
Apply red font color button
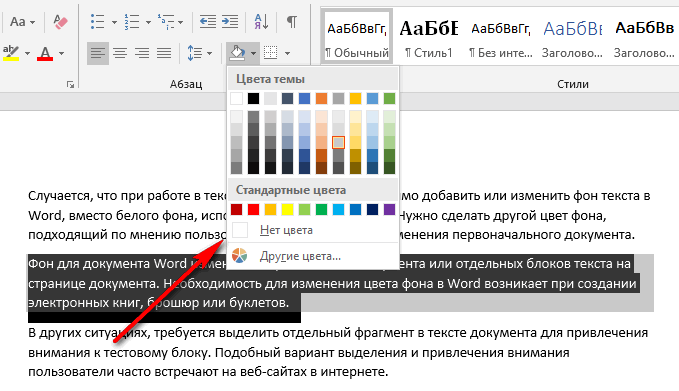click(45, 53)
